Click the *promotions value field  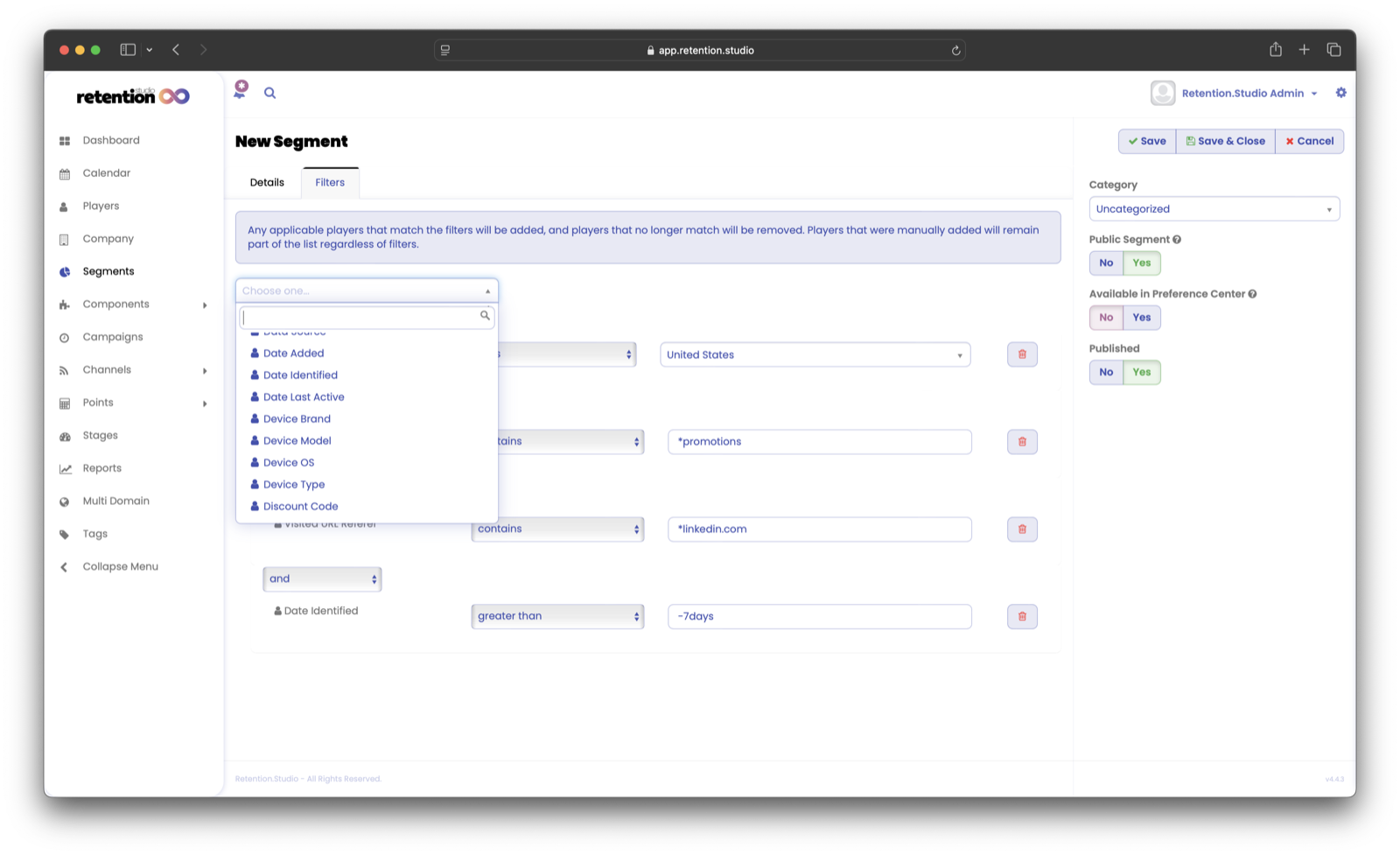(819, 442)
